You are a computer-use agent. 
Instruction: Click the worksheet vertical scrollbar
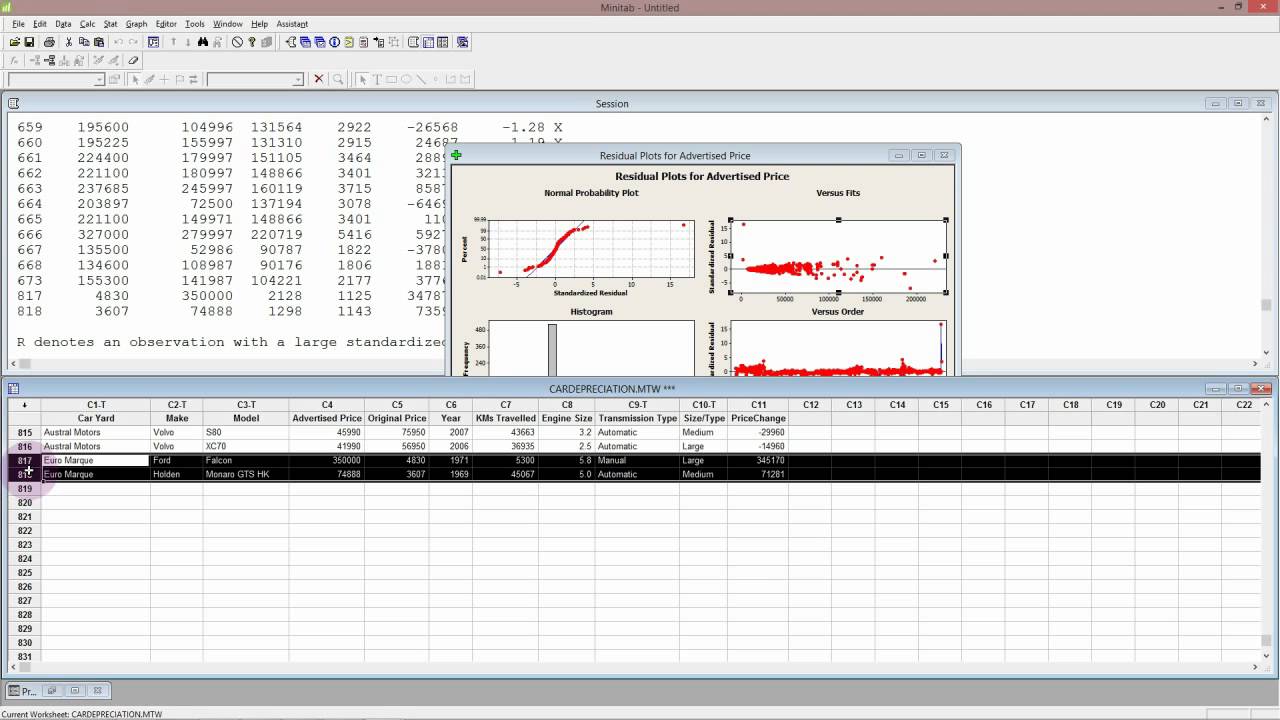(1266, 530)
